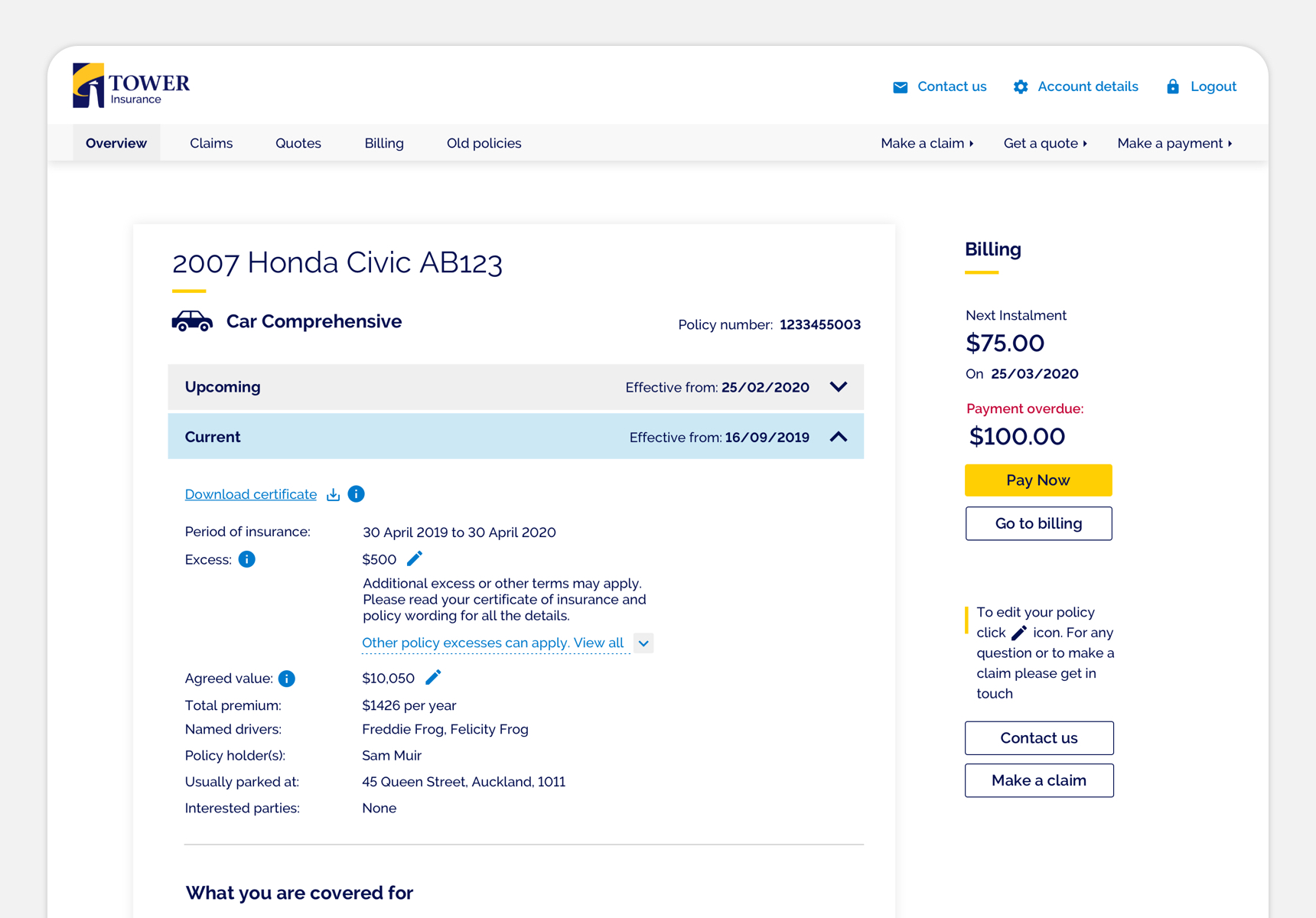
Task: Open the Make a claim dropdown menu
Action: click(927, 144)
